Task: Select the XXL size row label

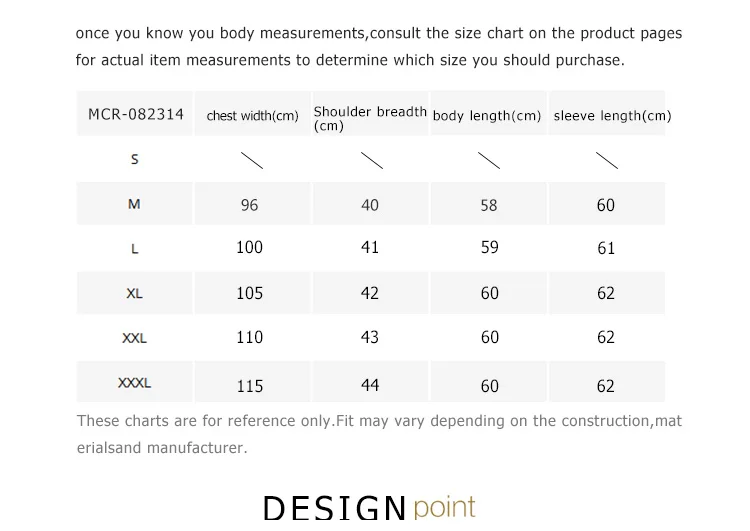Action: click(x=134, y=338)
